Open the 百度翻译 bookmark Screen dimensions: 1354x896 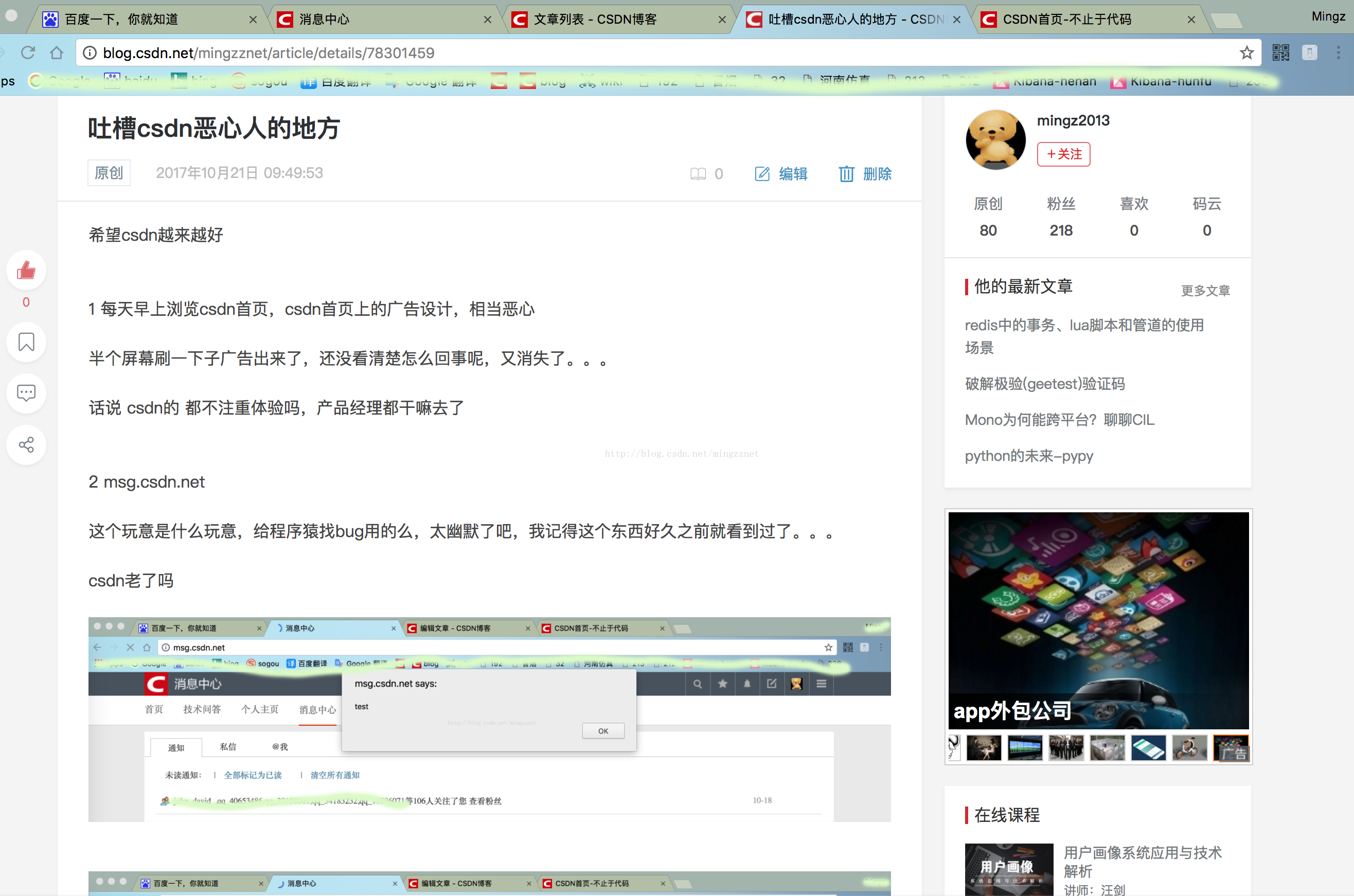336,82
